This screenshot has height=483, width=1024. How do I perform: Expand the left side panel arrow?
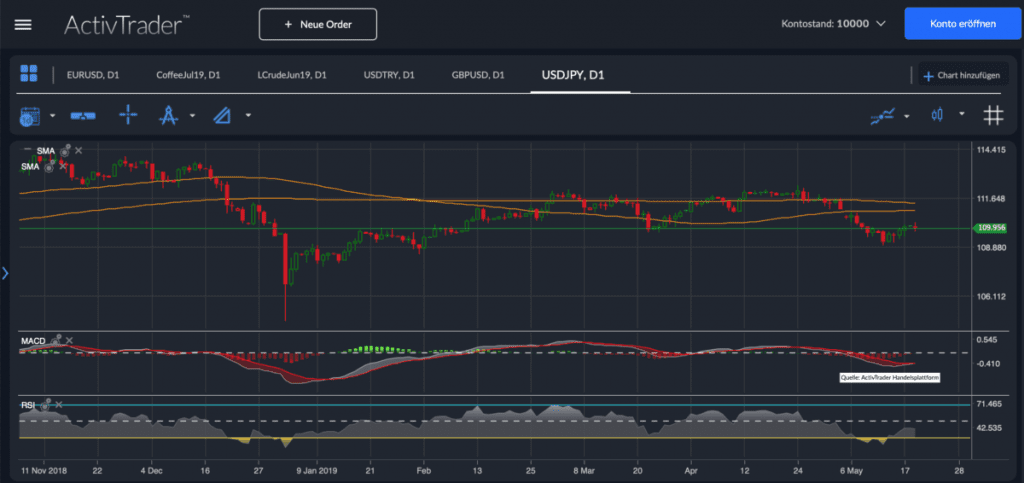5,273
